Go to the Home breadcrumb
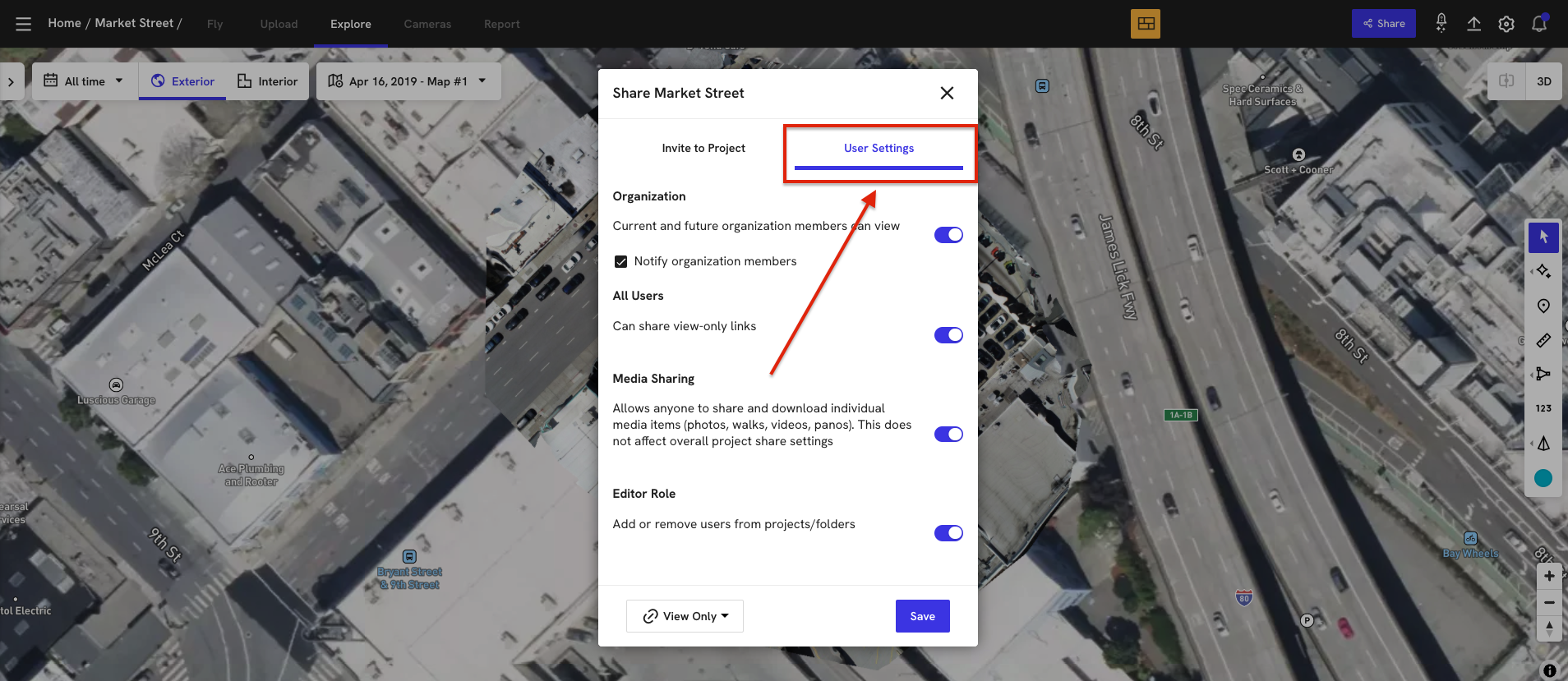 (x=64, y=23)
